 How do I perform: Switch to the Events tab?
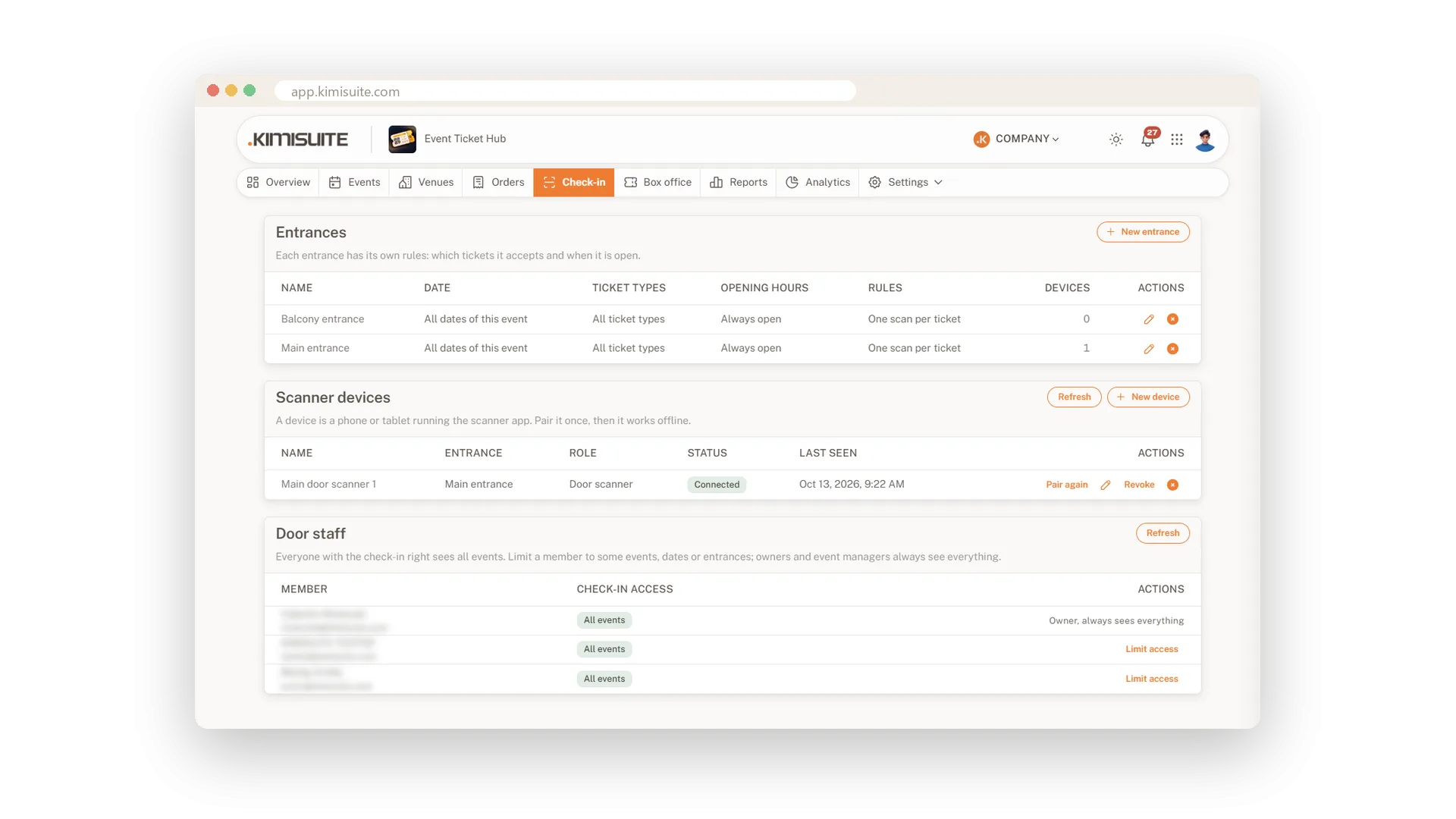pos(354,183)
